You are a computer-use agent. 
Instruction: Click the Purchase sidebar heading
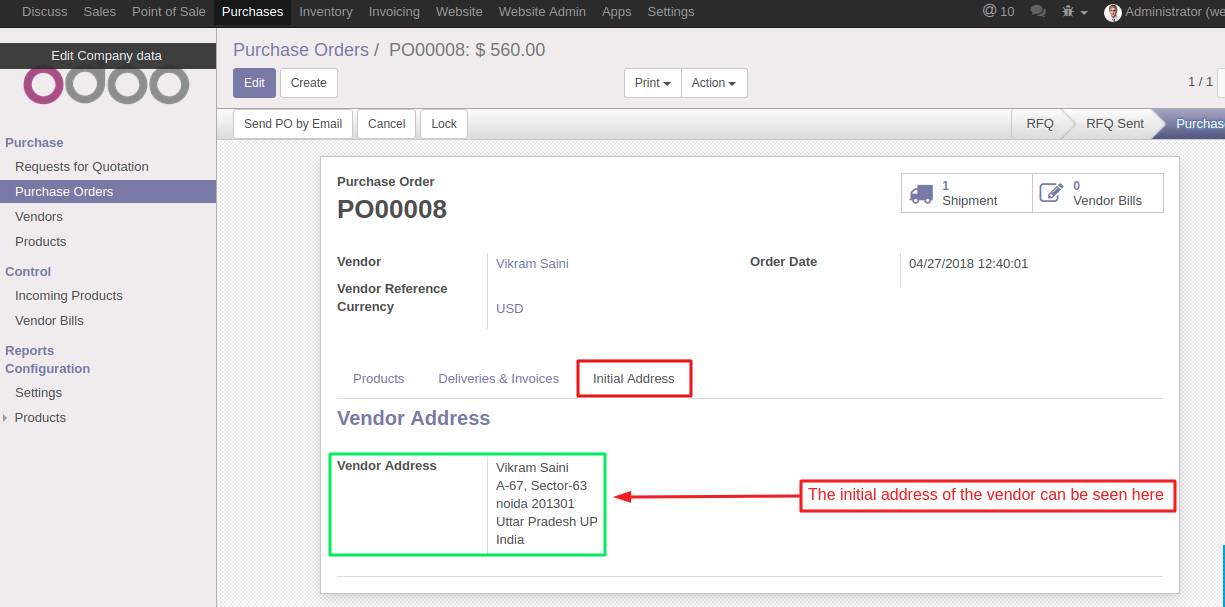34,143
